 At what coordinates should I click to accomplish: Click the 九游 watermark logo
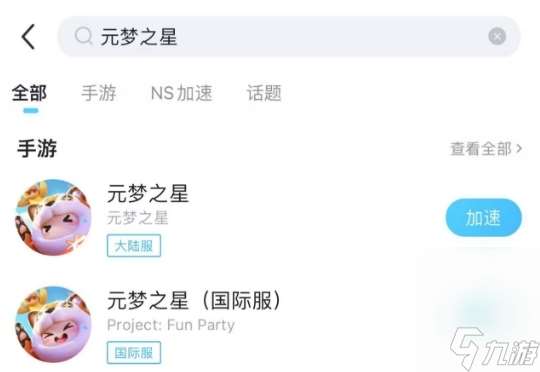[x=495, y=349]
